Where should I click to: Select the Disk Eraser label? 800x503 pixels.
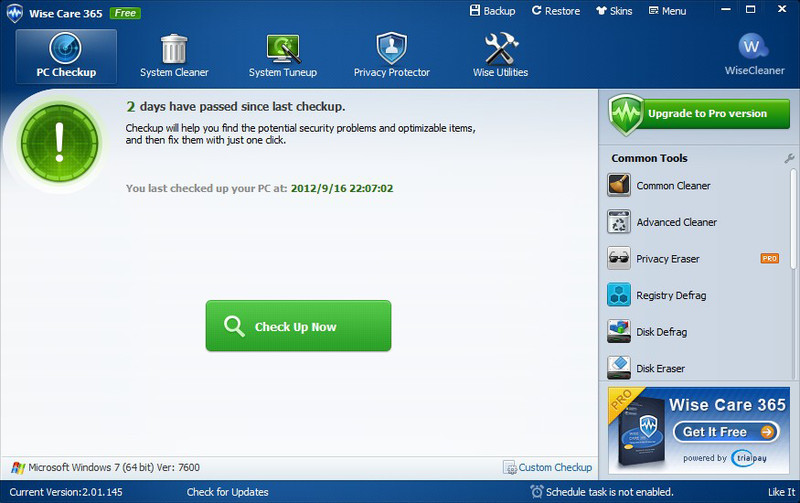660,368
